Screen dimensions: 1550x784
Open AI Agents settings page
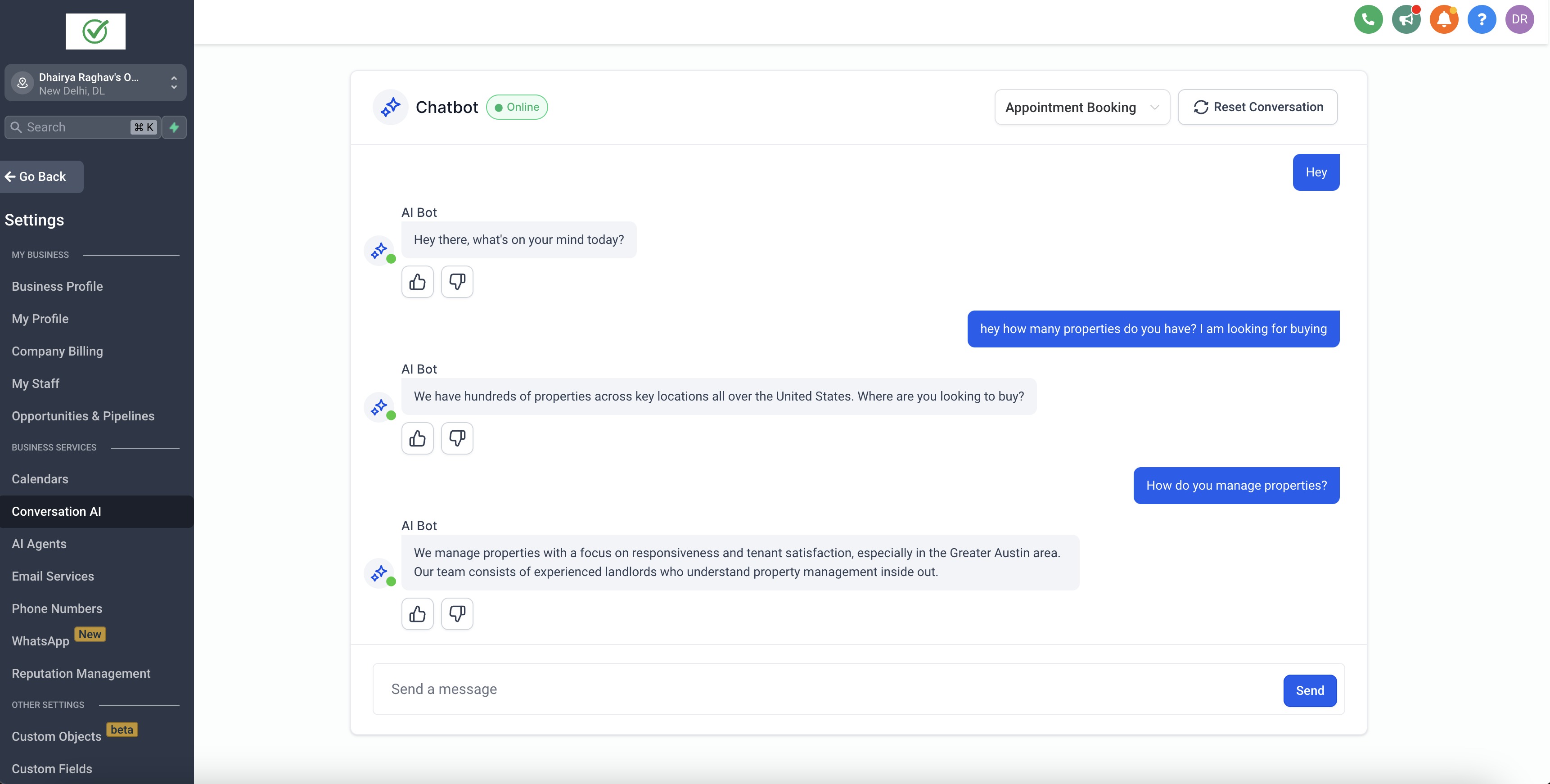click(39, 544)
